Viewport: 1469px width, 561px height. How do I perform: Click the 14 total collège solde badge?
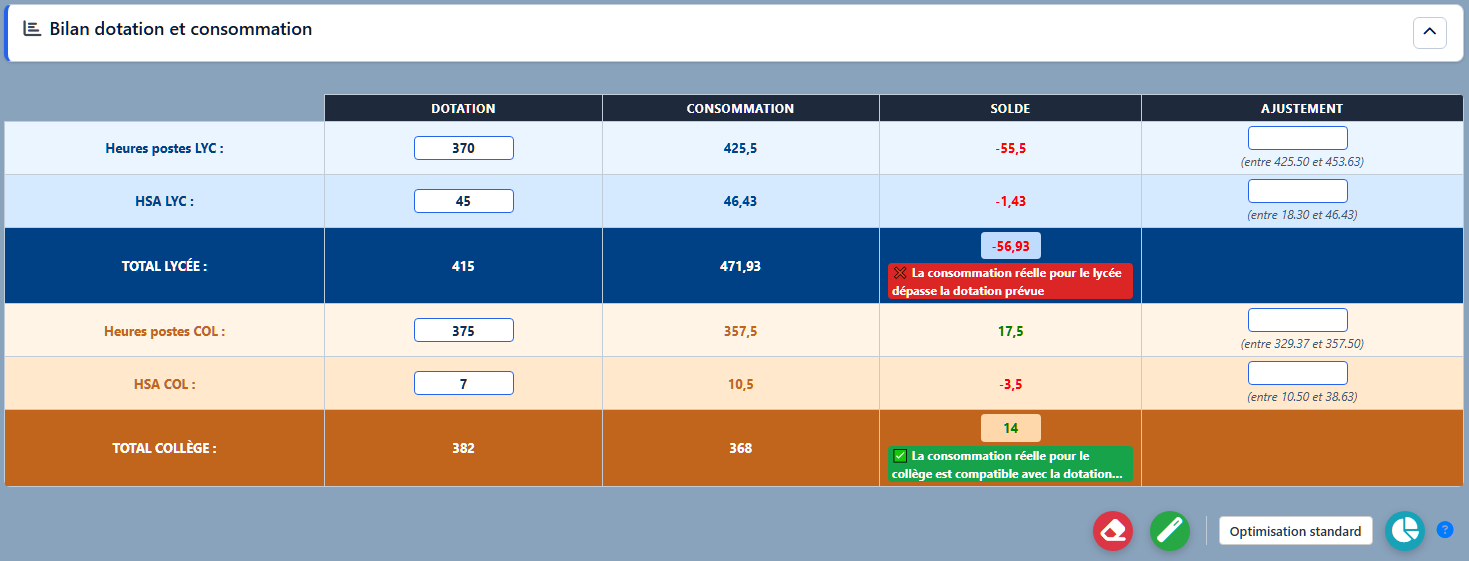[1011, 428]
